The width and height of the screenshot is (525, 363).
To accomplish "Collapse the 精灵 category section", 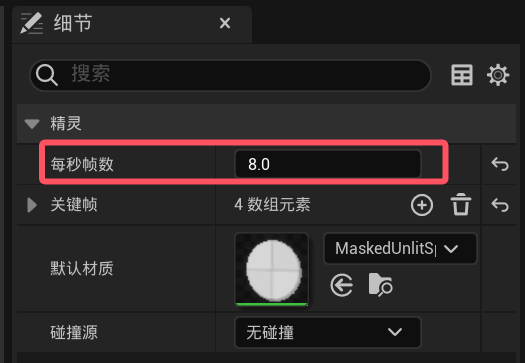I will coord(32,124).
